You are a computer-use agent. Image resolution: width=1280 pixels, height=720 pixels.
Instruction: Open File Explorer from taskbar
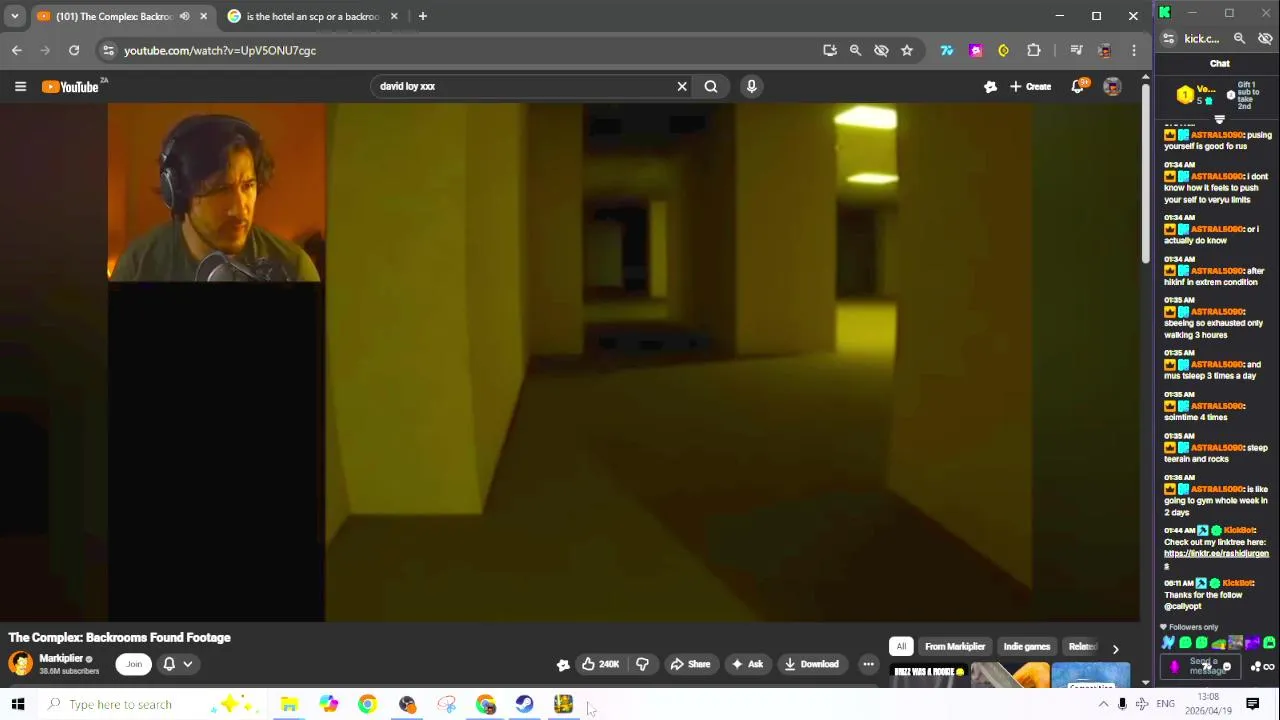pyautogui.click(x=289, y=704)
